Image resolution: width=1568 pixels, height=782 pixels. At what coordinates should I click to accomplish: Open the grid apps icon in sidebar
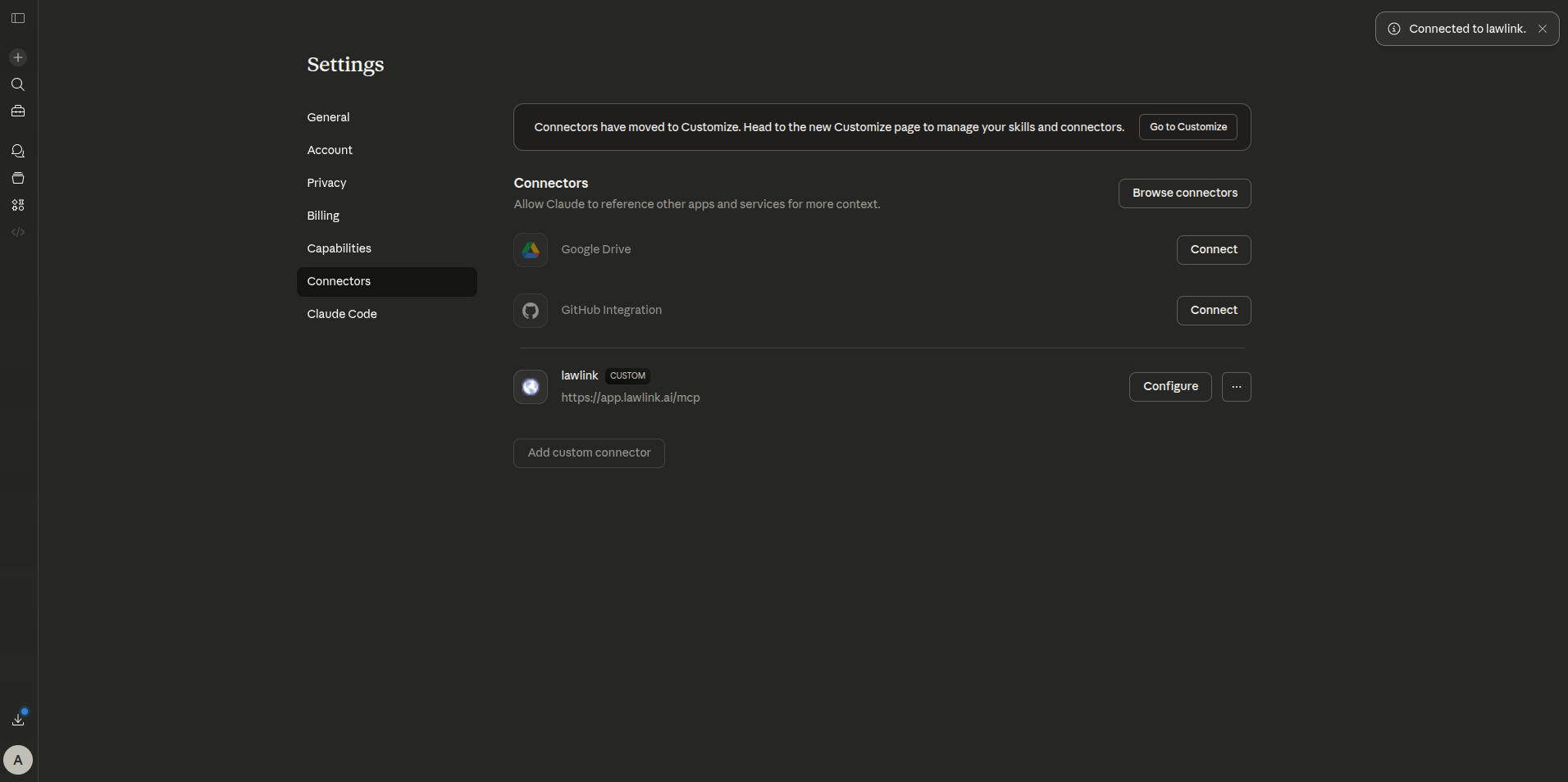pyautogui.click(x=18, y=205)
